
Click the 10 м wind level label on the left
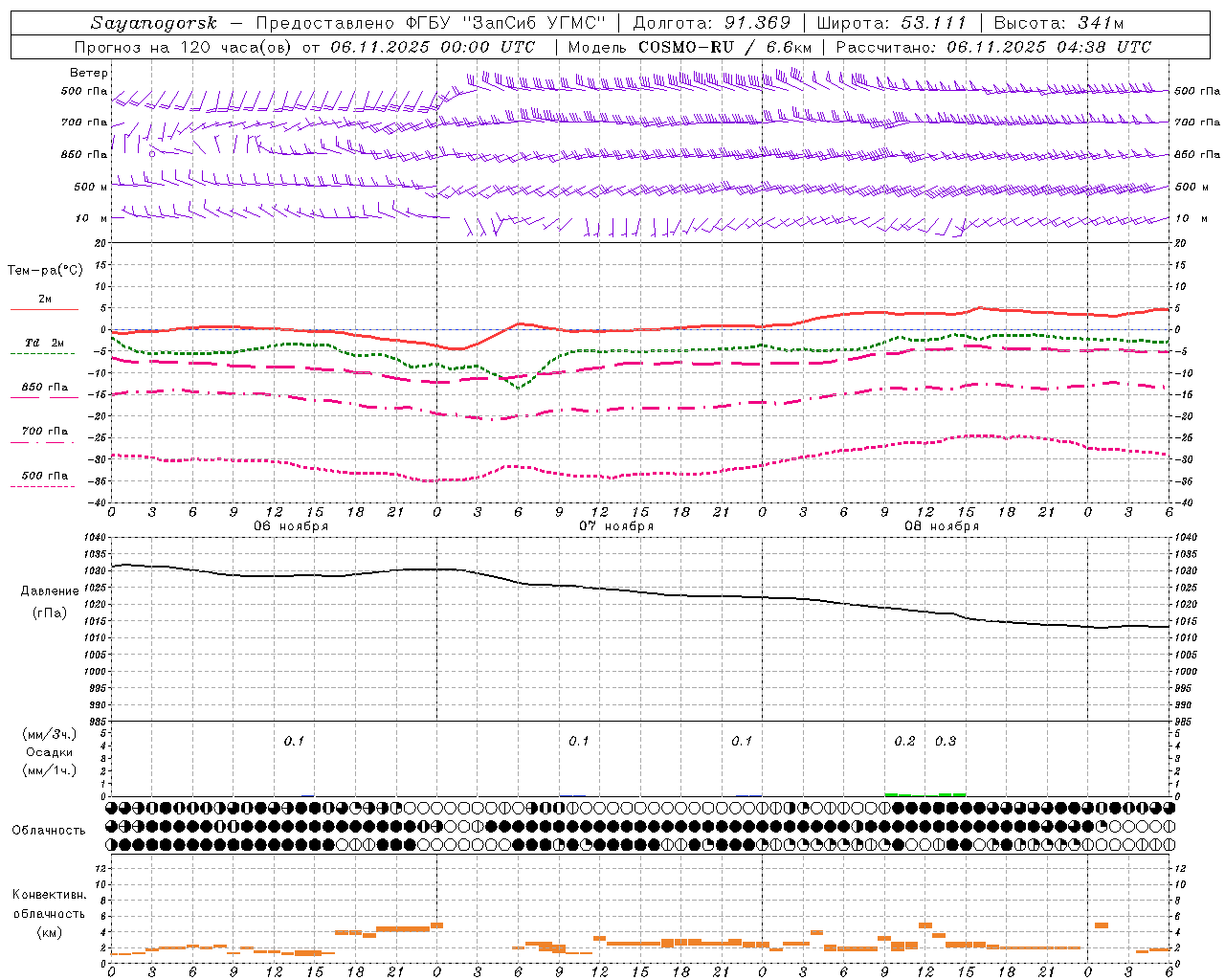(91, 218)
